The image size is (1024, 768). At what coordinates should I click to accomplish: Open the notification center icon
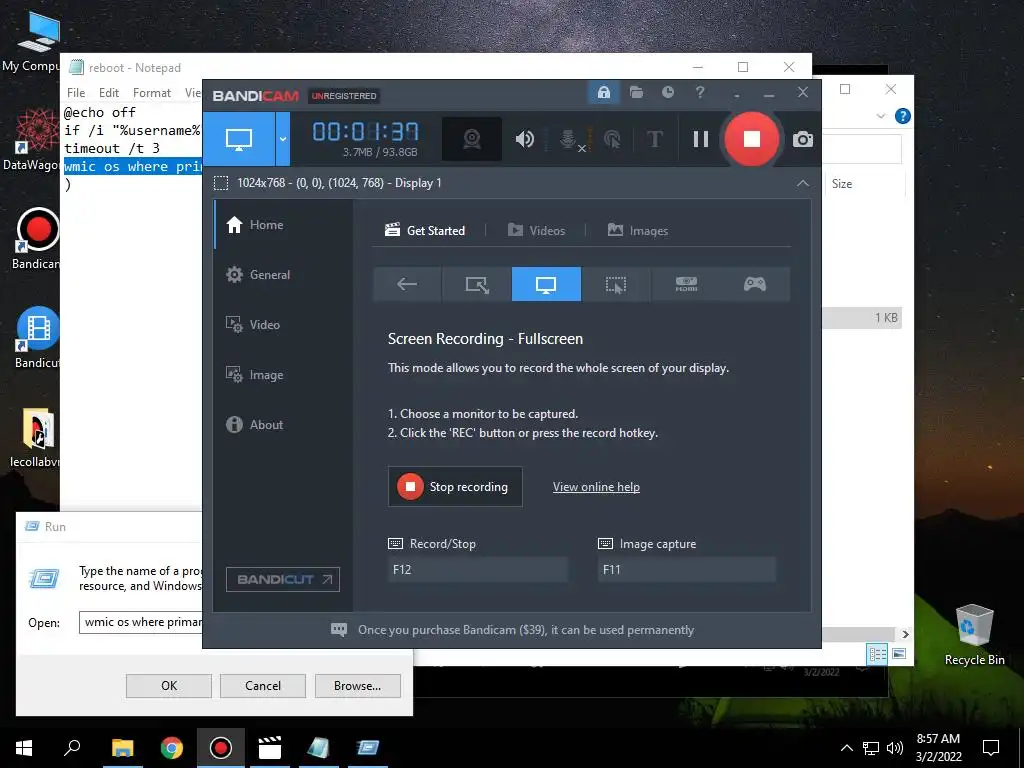[991, 748]
